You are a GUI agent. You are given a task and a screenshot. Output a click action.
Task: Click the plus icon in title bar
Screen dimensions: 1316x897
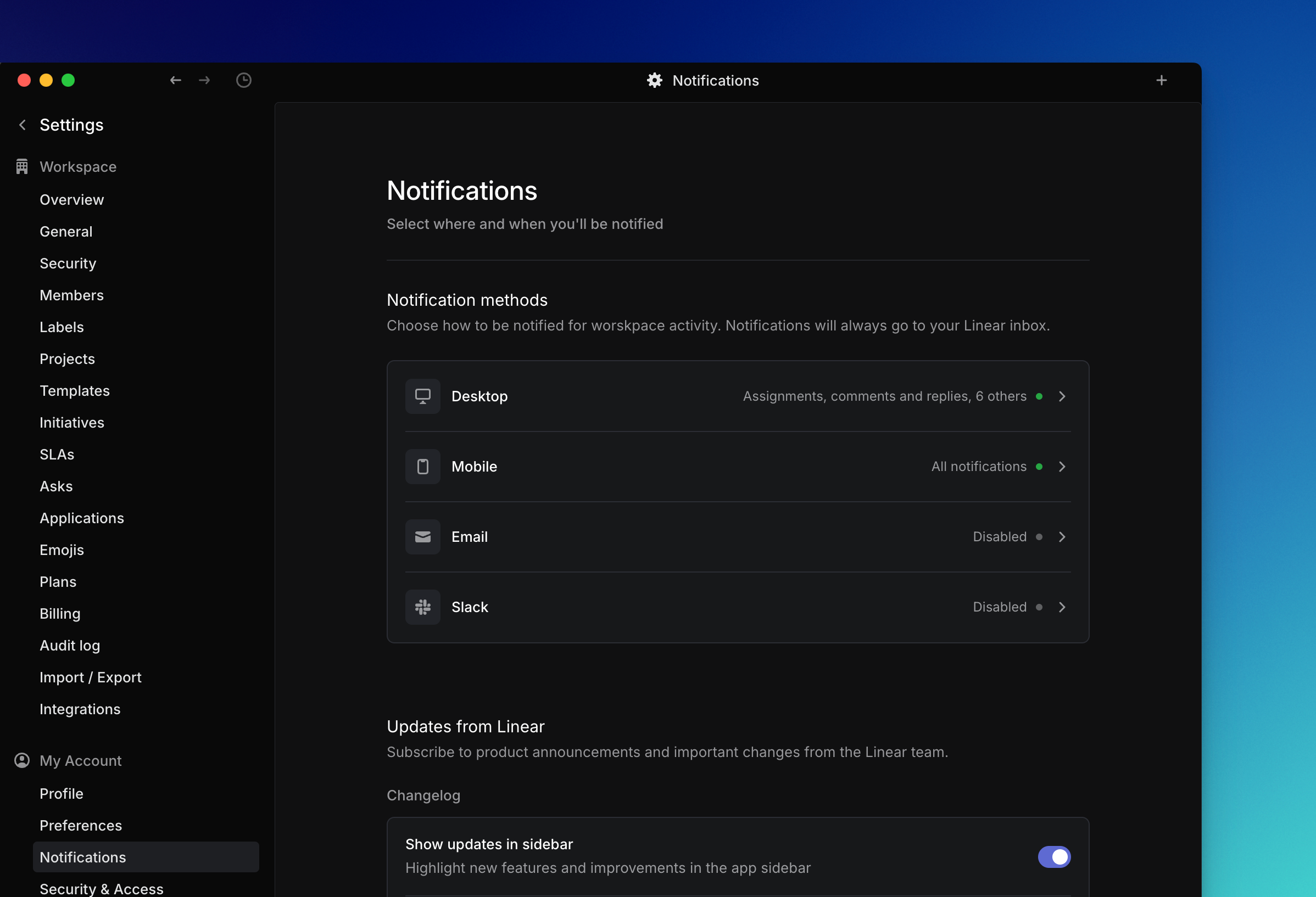1161,80
